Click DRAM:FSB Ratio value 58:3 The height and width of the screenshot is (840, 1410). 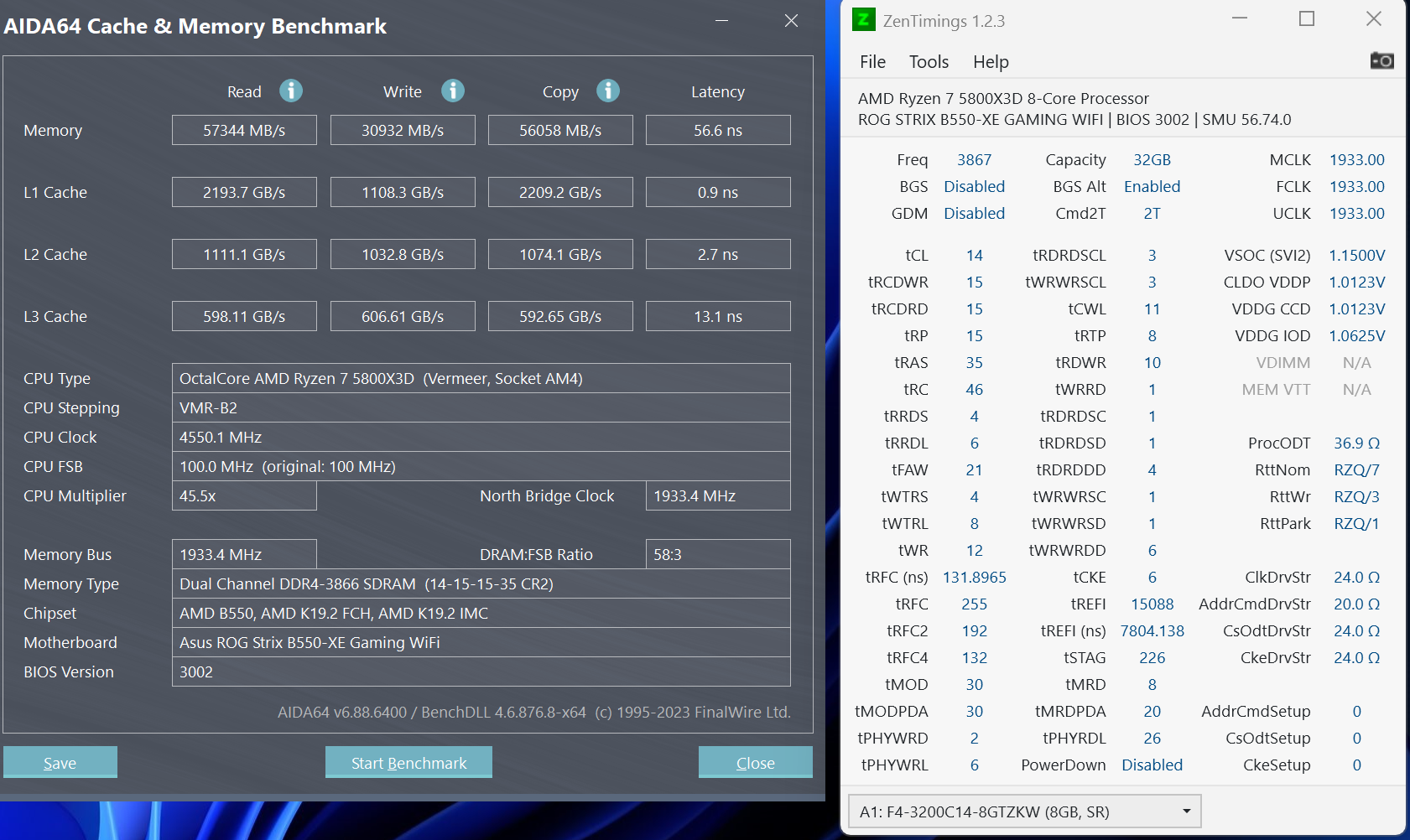click(718, 554)
